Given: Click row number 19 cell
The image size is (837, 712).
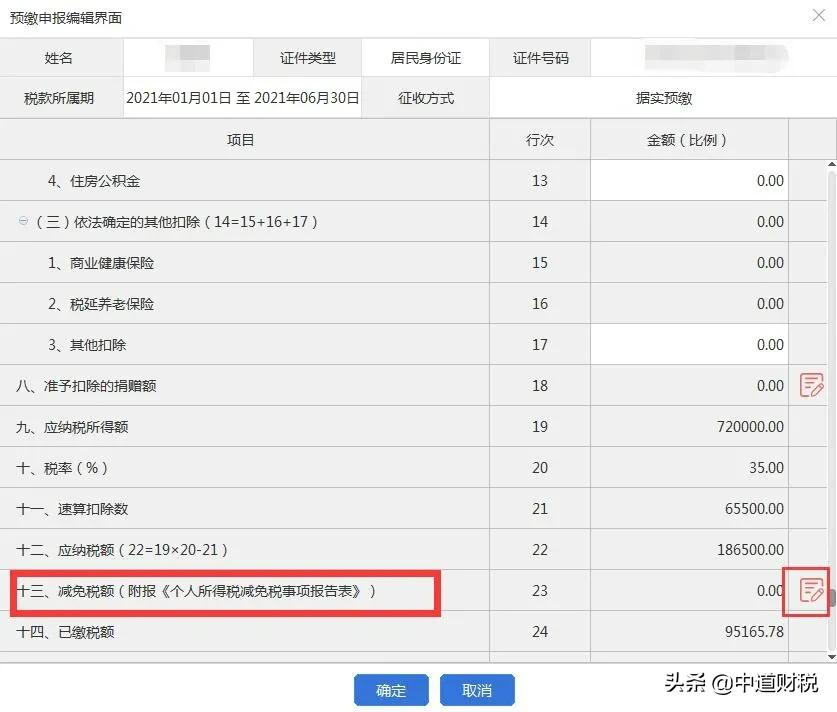Looking at the screenshot, I should [x=540, y=426].
